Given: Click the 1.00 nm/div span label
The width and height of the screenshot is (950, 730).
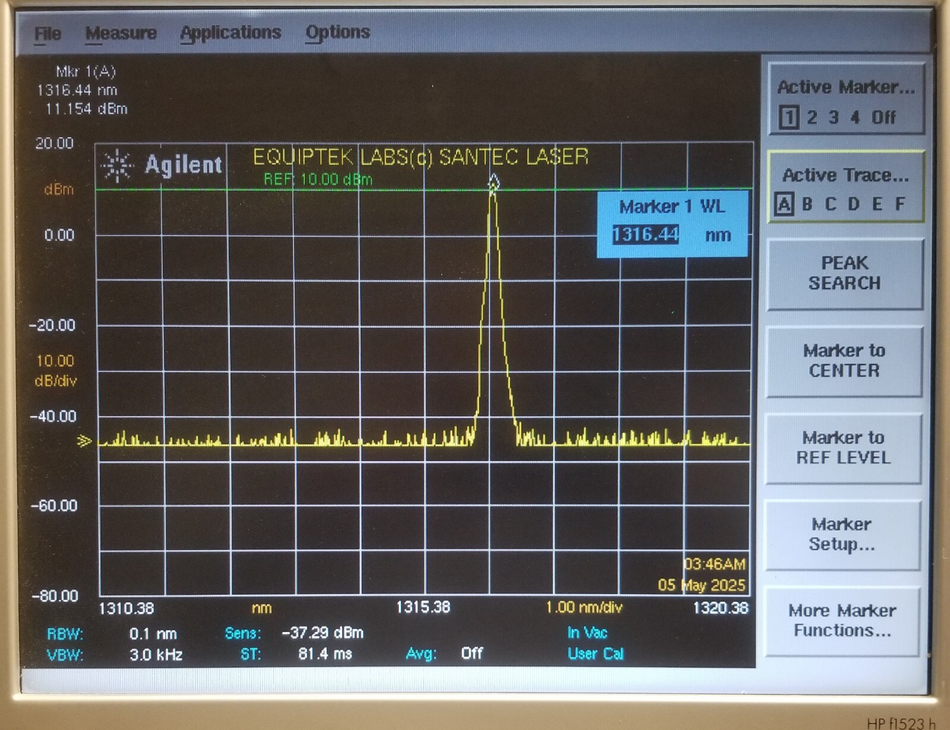Looking at the screenshot, I should pyautogui.click(x=583, y=607).
